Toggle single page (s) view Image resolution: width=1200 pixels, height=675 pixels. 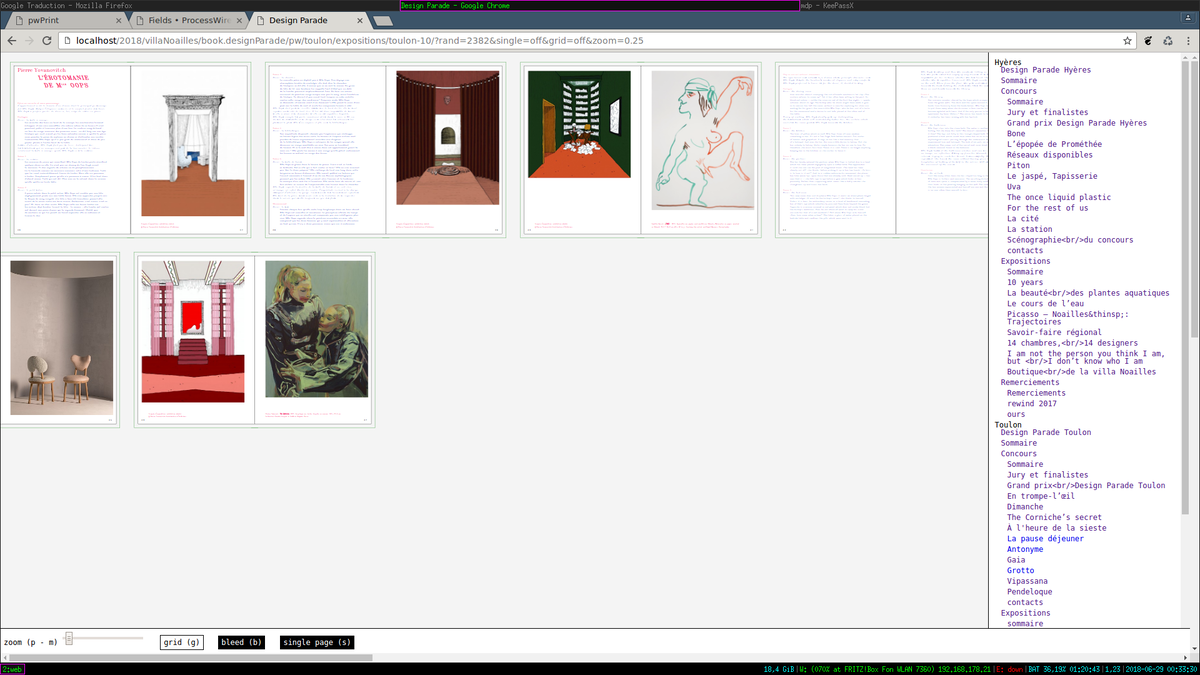[317, 642]
